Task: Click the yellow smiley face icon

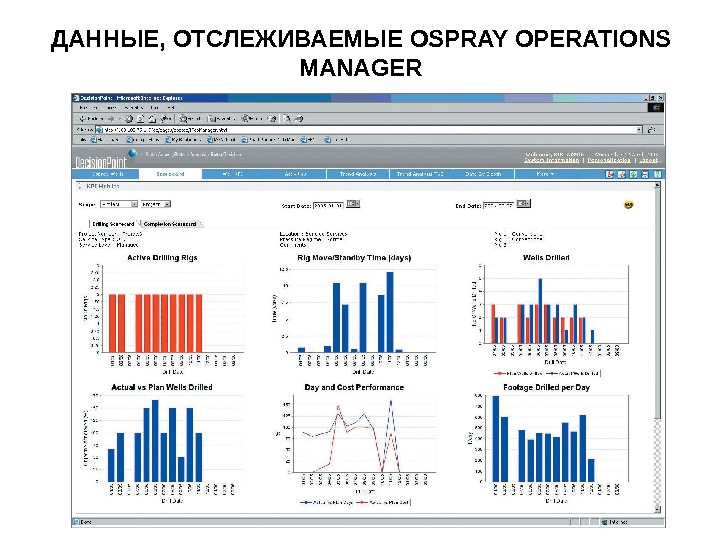Action: (x=629, y=205)
